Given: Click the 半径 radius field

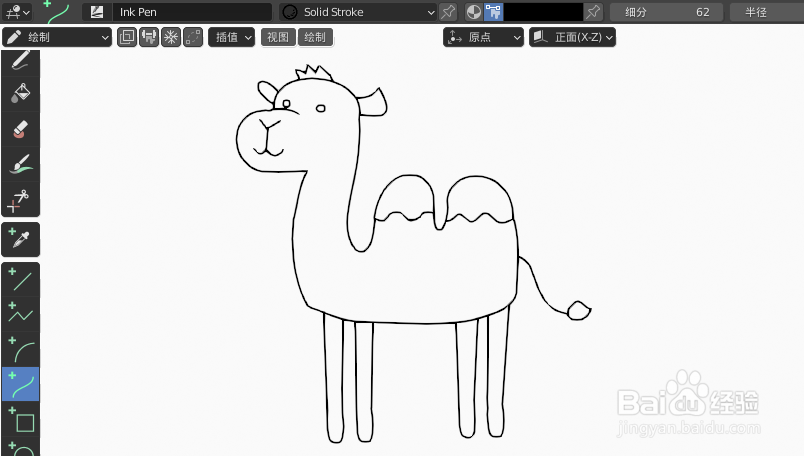Looking at the screenshot, I should (767, 12).
